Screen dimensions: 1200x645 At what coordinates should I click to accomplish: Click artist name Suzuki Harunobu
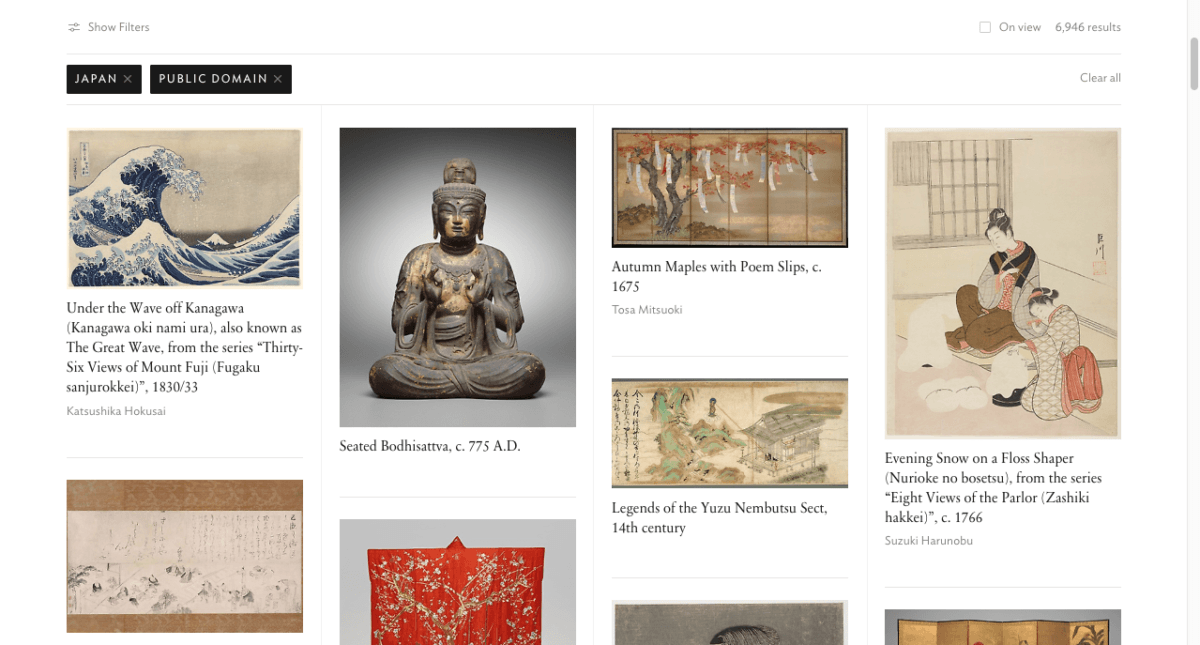(929, 541)
